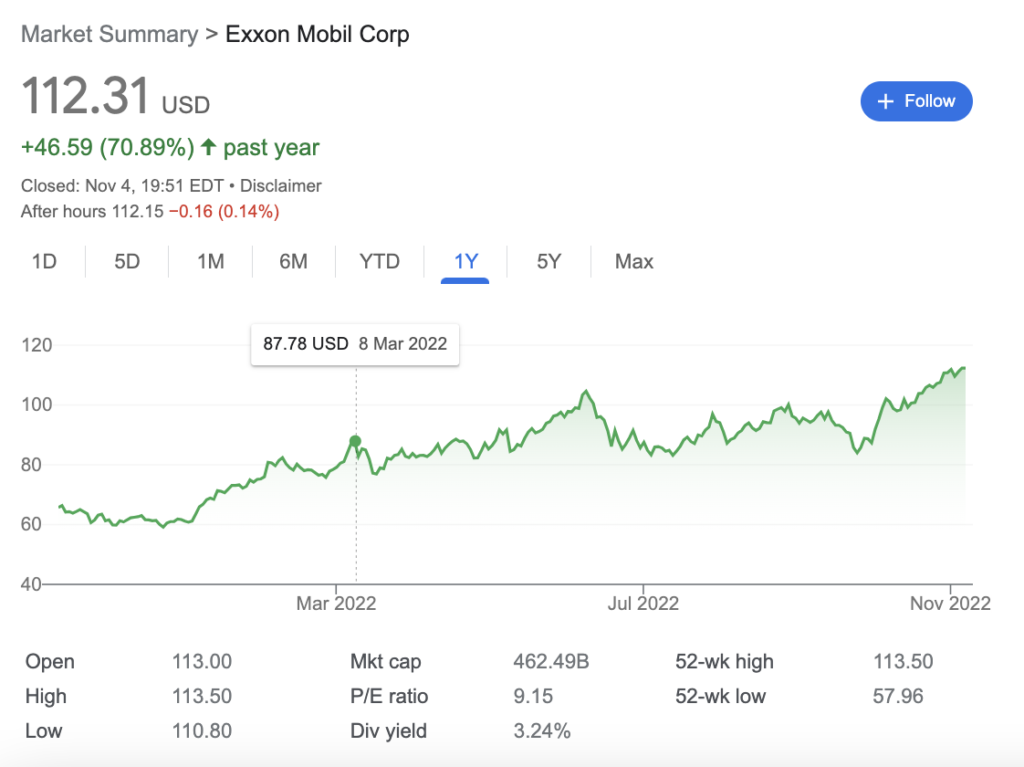Select the 1M time range tab
Viewport: 1024px width, 767px height.
point(210,262)
